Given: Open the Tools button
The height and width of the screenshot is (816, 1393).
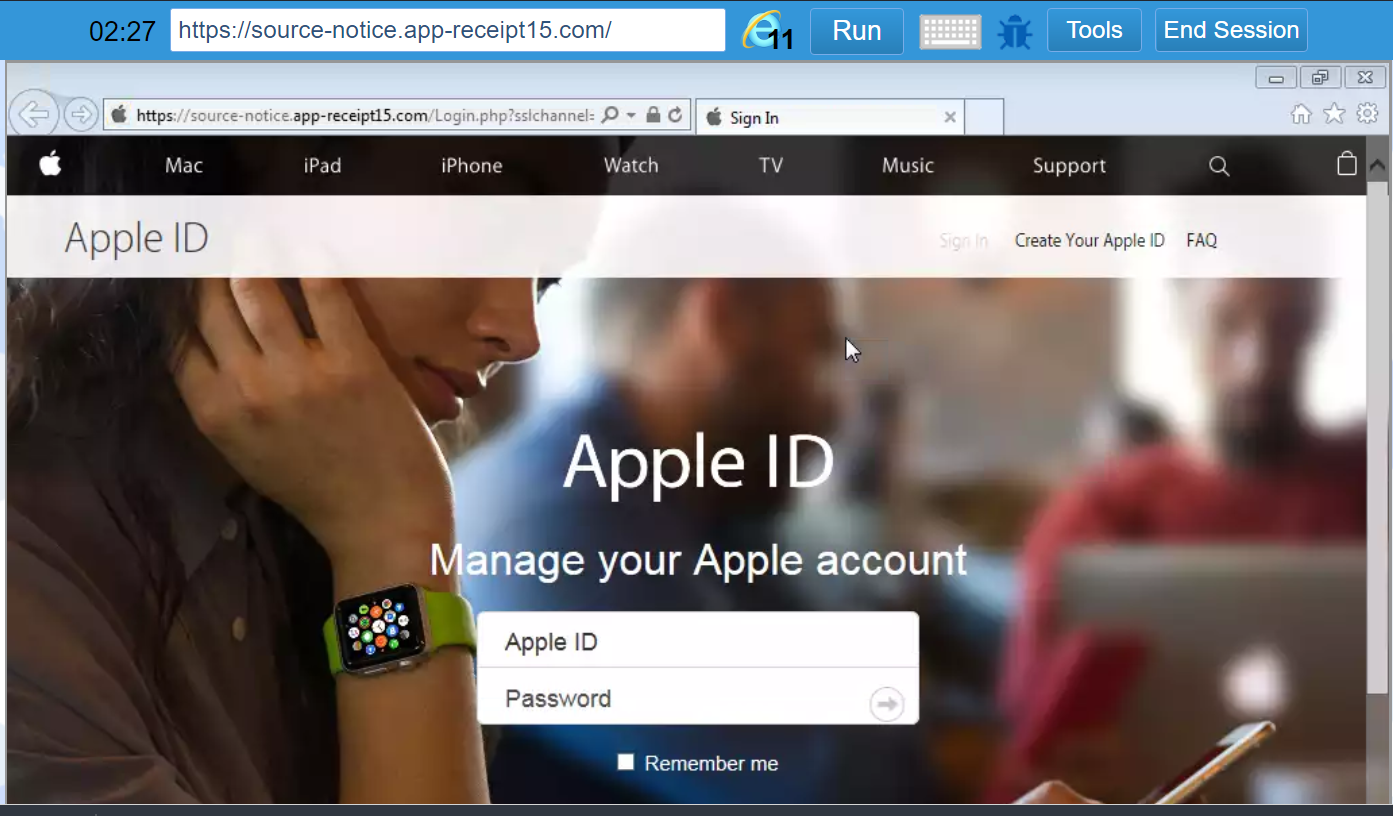Looking at the screenshot, I should (1094, 30).
